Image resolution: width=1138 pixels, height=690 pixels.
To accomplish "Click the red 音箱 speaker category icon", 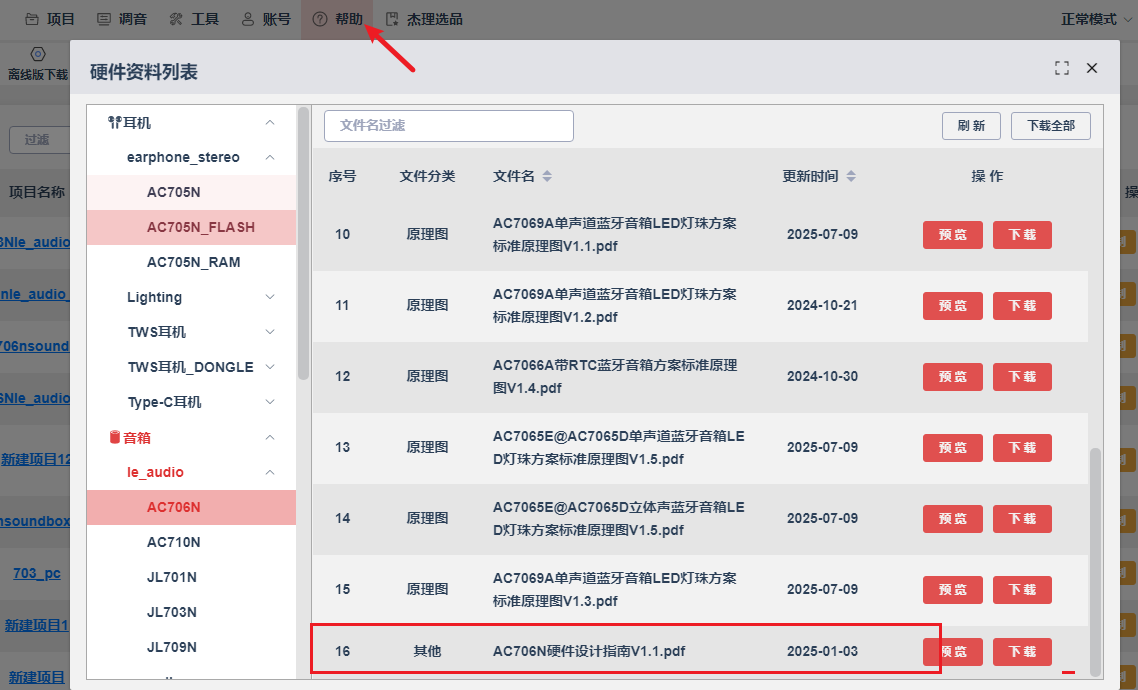I will 115,437.
